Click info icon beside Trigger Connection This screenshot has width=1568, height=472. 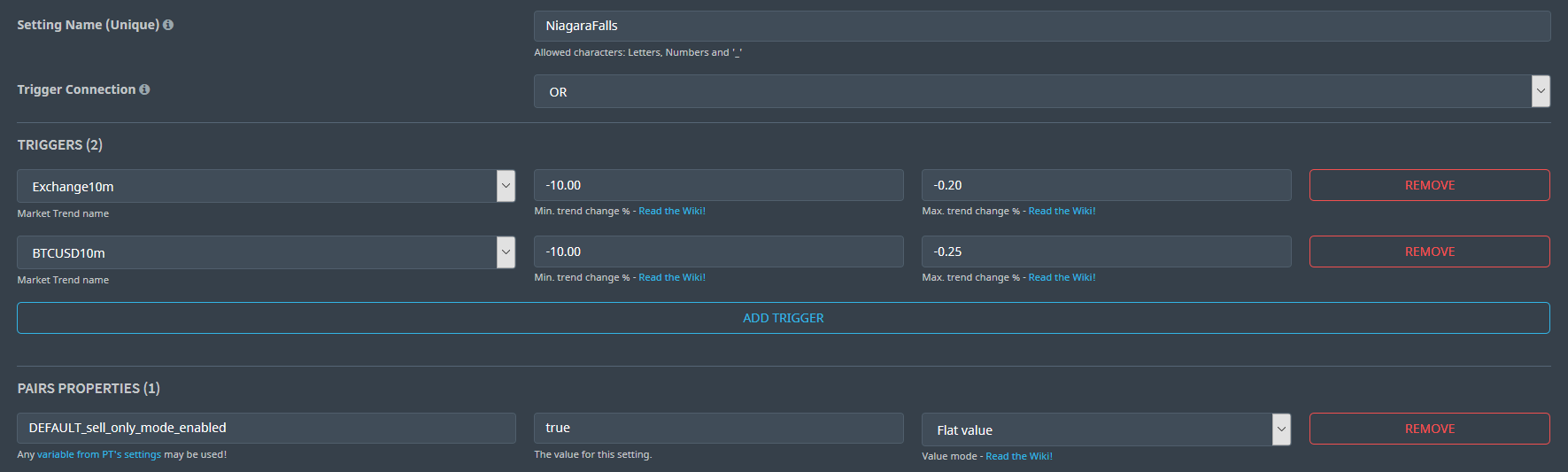pos(144,89)
